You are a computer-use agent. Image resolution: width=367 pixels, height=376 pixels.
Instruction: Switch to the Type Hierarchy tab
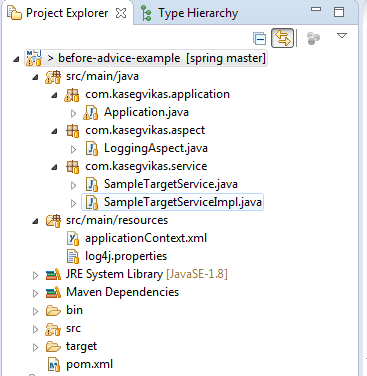pyautogui.click(x=189, y=13)
